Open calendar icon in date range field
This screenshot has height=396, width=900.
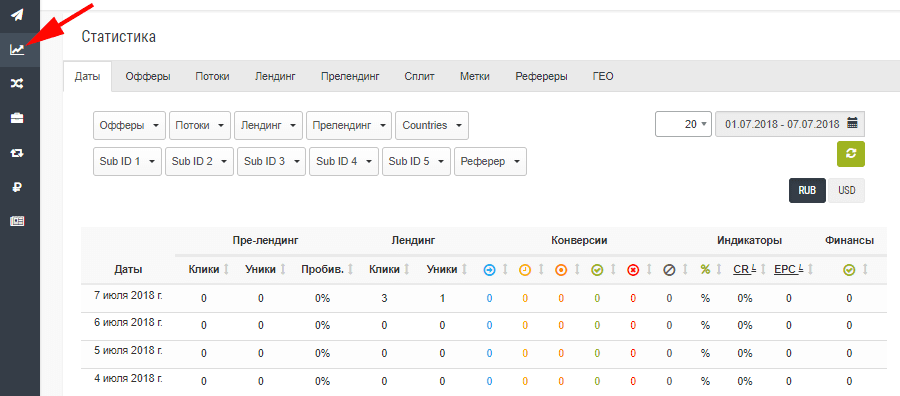[852, 123]
